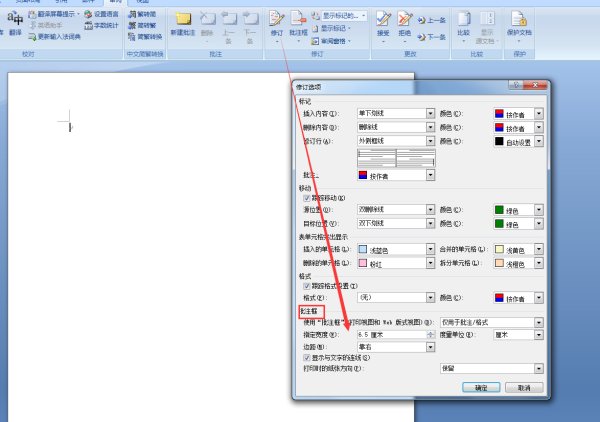Screen dimensions: 600x422
Task: Toggle the 显示与文字的连线 checkbox
Action: pyautogui.click(x=307, y=358)
